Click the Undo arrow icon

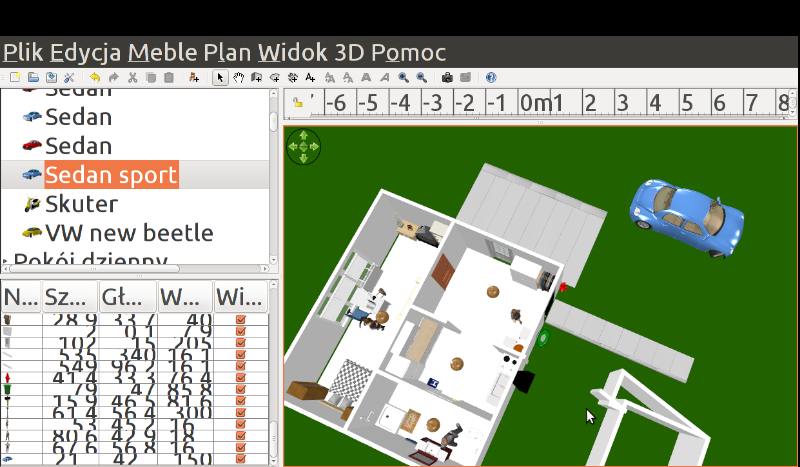(95, 77)
